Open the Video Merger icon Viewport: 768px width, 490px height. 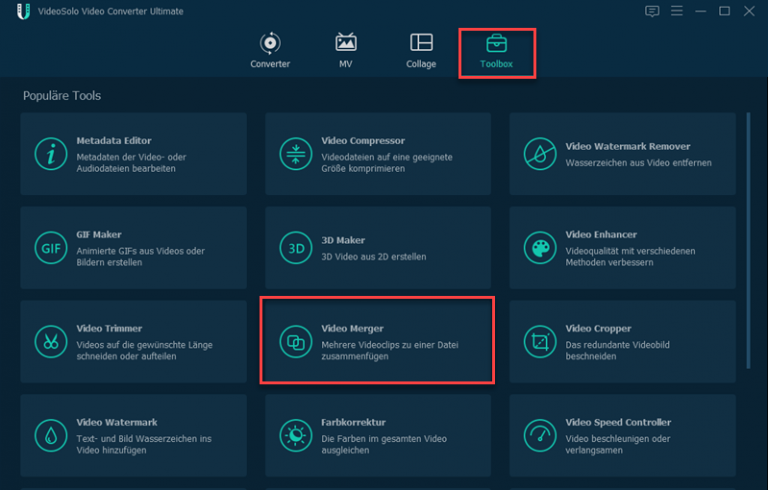click(296, 342)
